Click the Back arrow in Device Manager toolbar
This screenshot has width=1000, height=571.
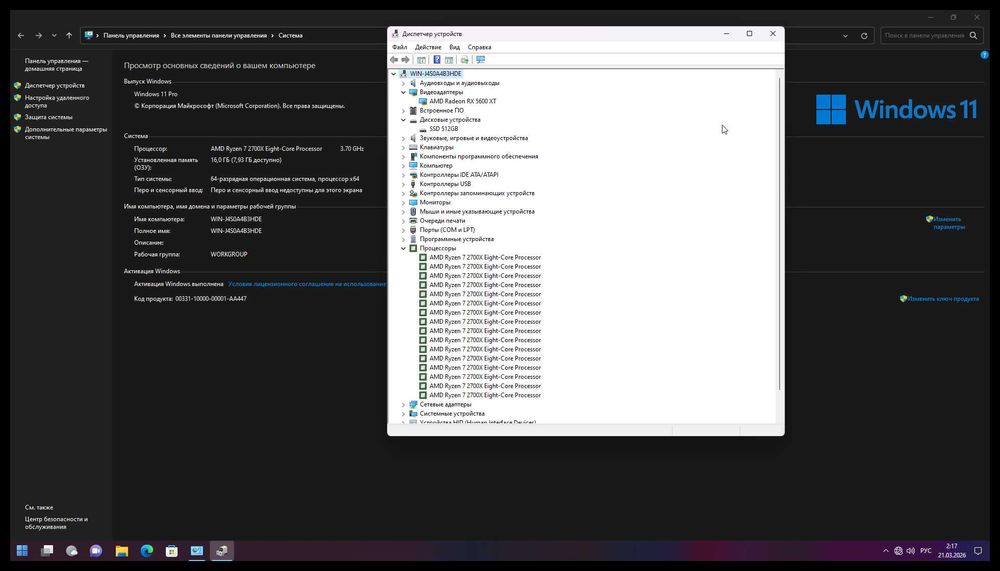tap(394, 59)
